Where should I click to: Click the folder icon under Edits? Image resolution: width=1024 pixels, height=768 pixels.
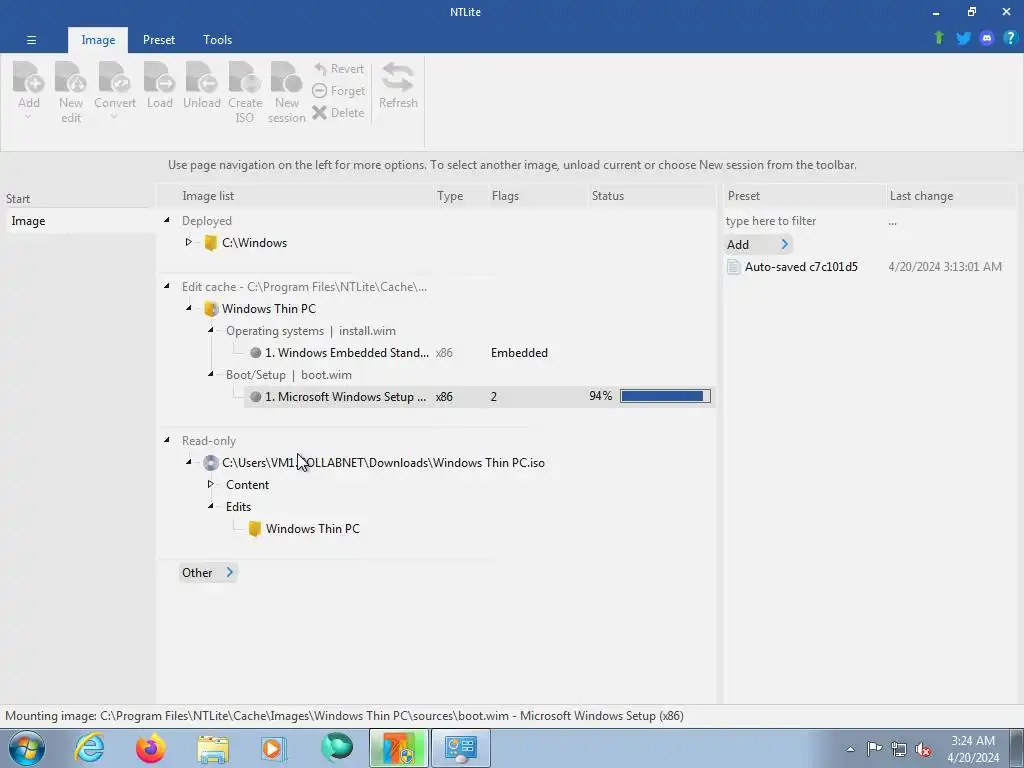pyautogui.click(x=255, y=529)
